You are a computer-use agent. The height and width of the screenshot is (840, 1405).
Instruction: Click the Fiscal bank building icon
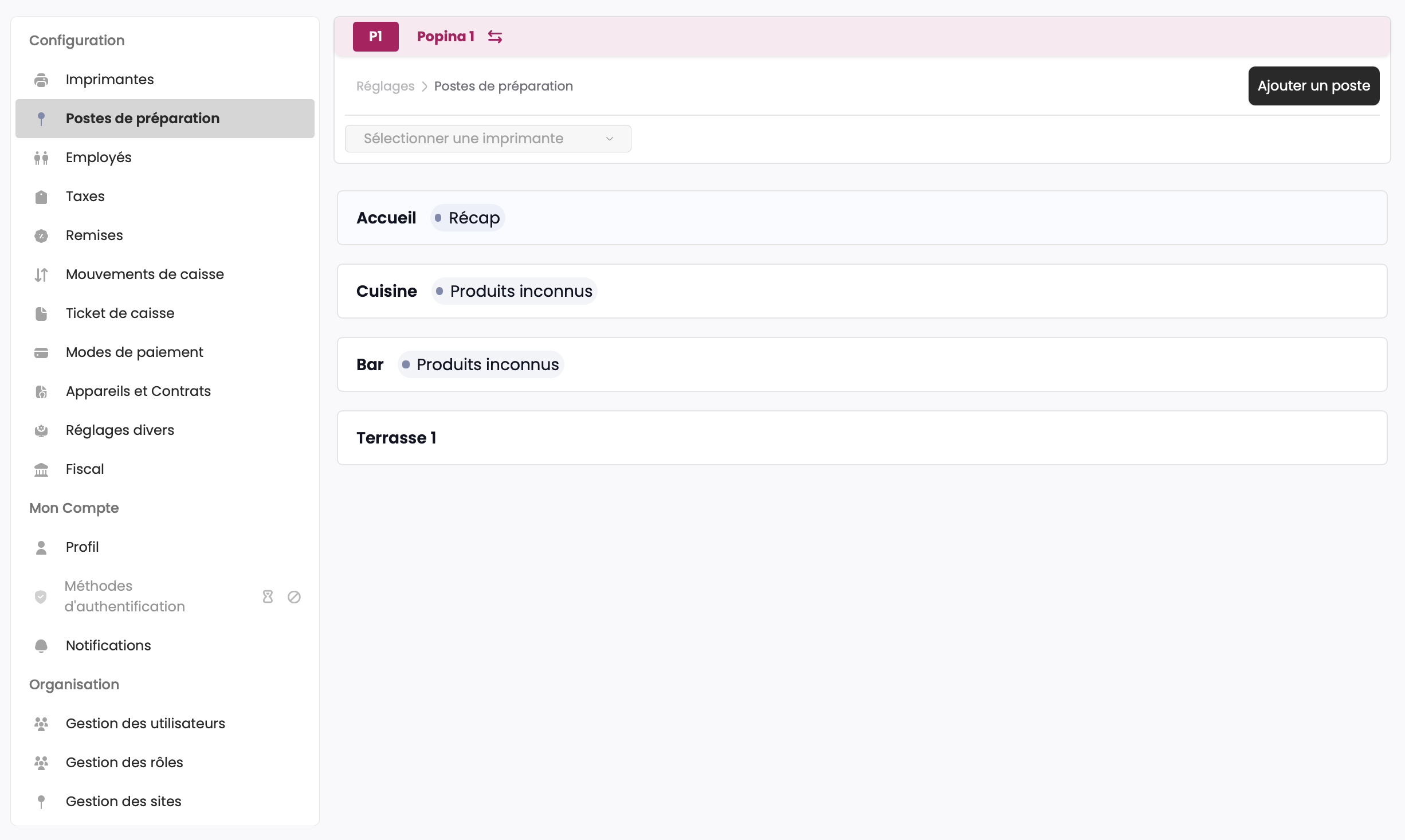click(41, 469)
